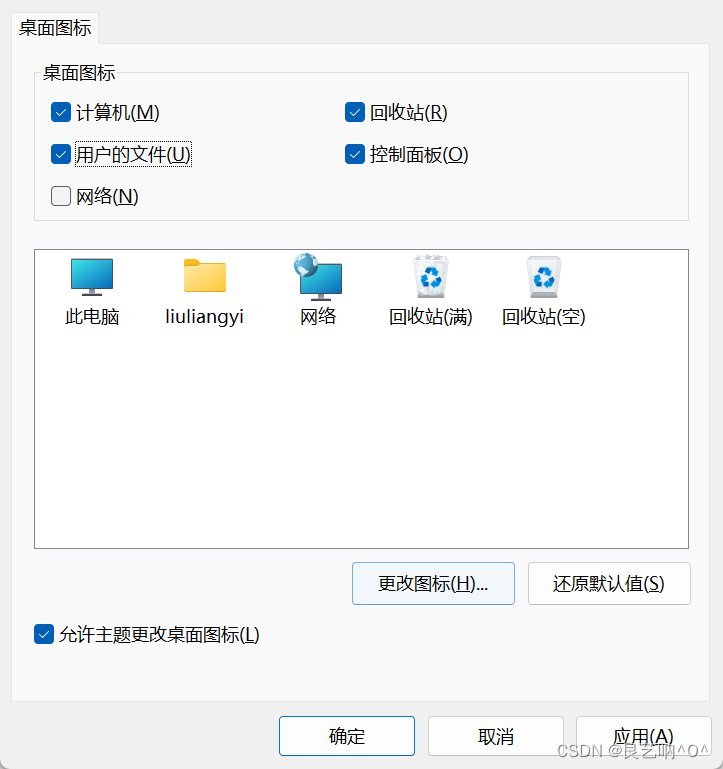Uncheck the 用户的文件(U) checkbox

(x=61, y=154)
